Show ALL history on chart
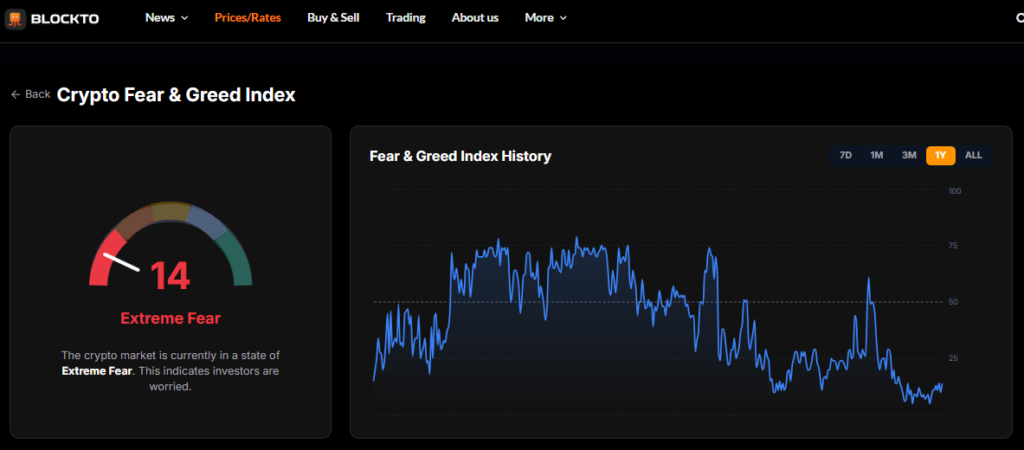Screen dimensions: 1024x450 pyautogui.click(x=973, y=155)
